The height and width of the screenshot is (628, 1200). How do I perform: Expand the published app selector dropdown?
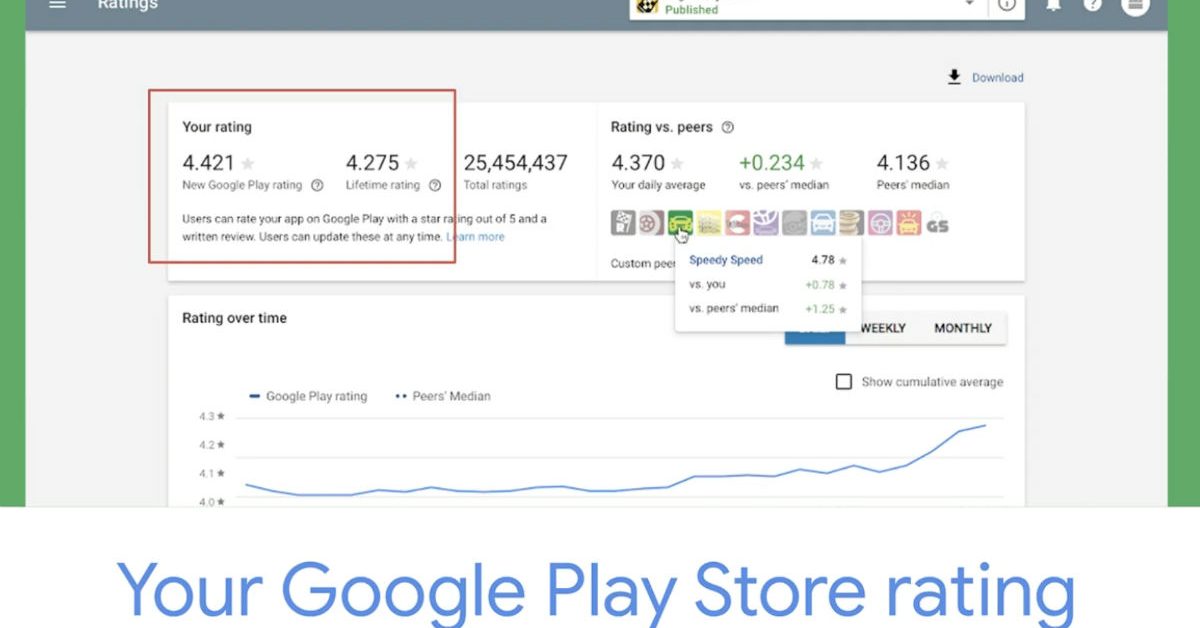click(x=968, y=5)
